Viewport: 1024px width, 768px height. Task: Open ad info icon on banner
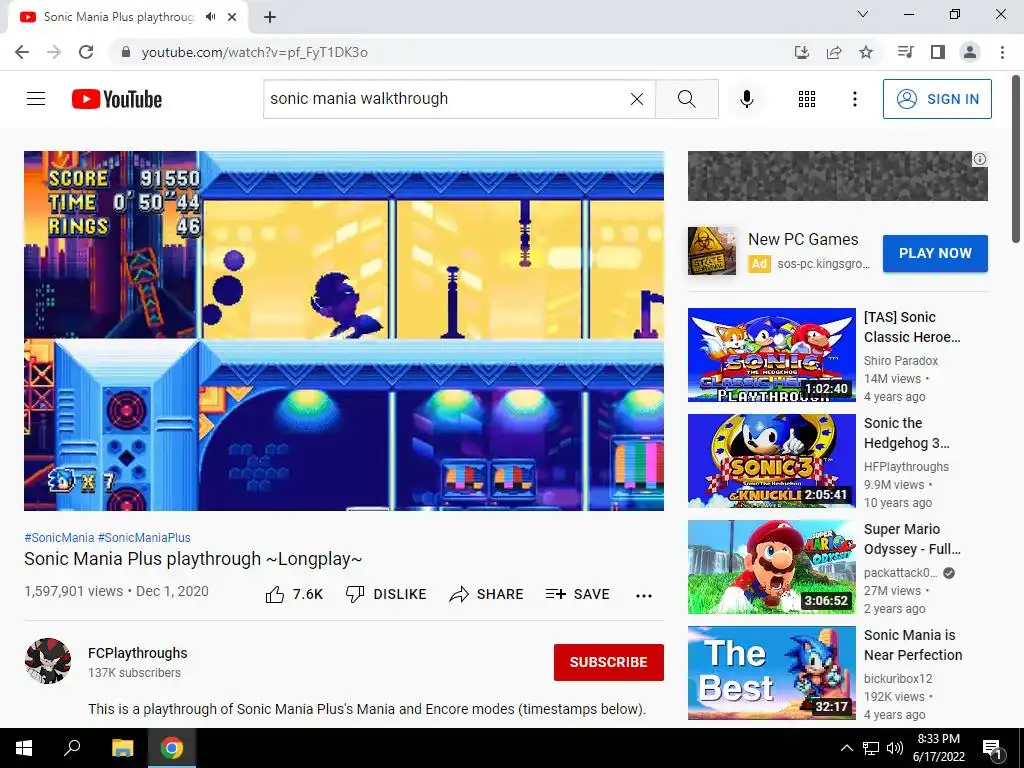pyautogui.click(x=980, y=159)
